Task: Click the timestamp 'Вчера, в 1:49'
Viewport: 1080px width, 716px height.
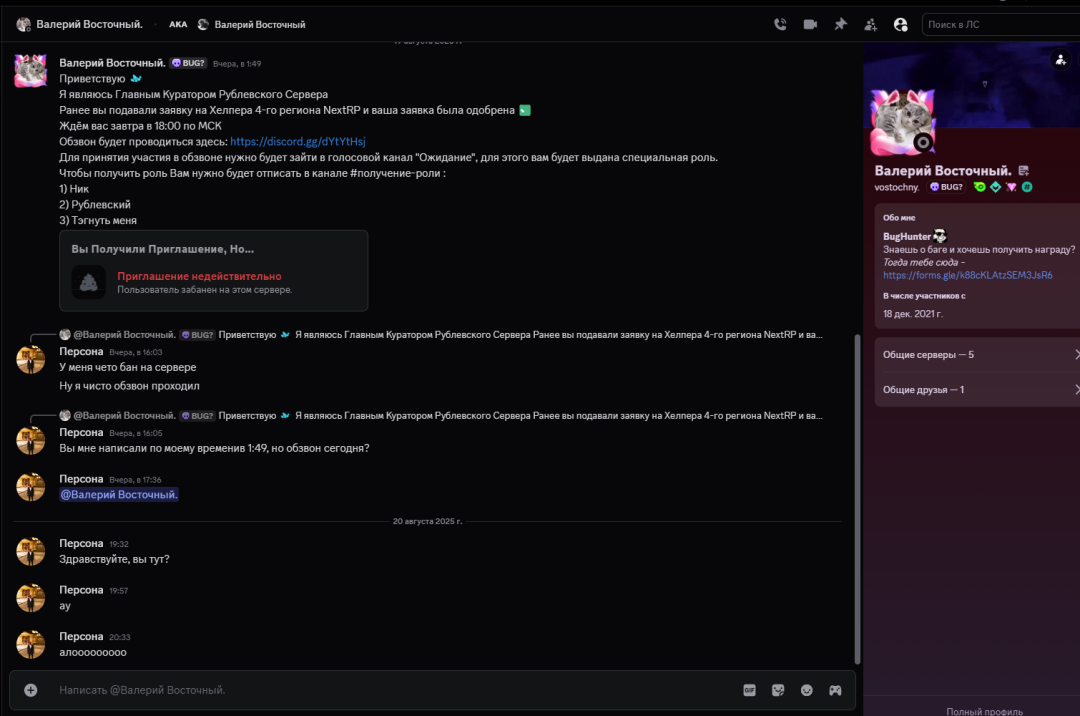Action: pyautogui.click(x=237, y=63)
